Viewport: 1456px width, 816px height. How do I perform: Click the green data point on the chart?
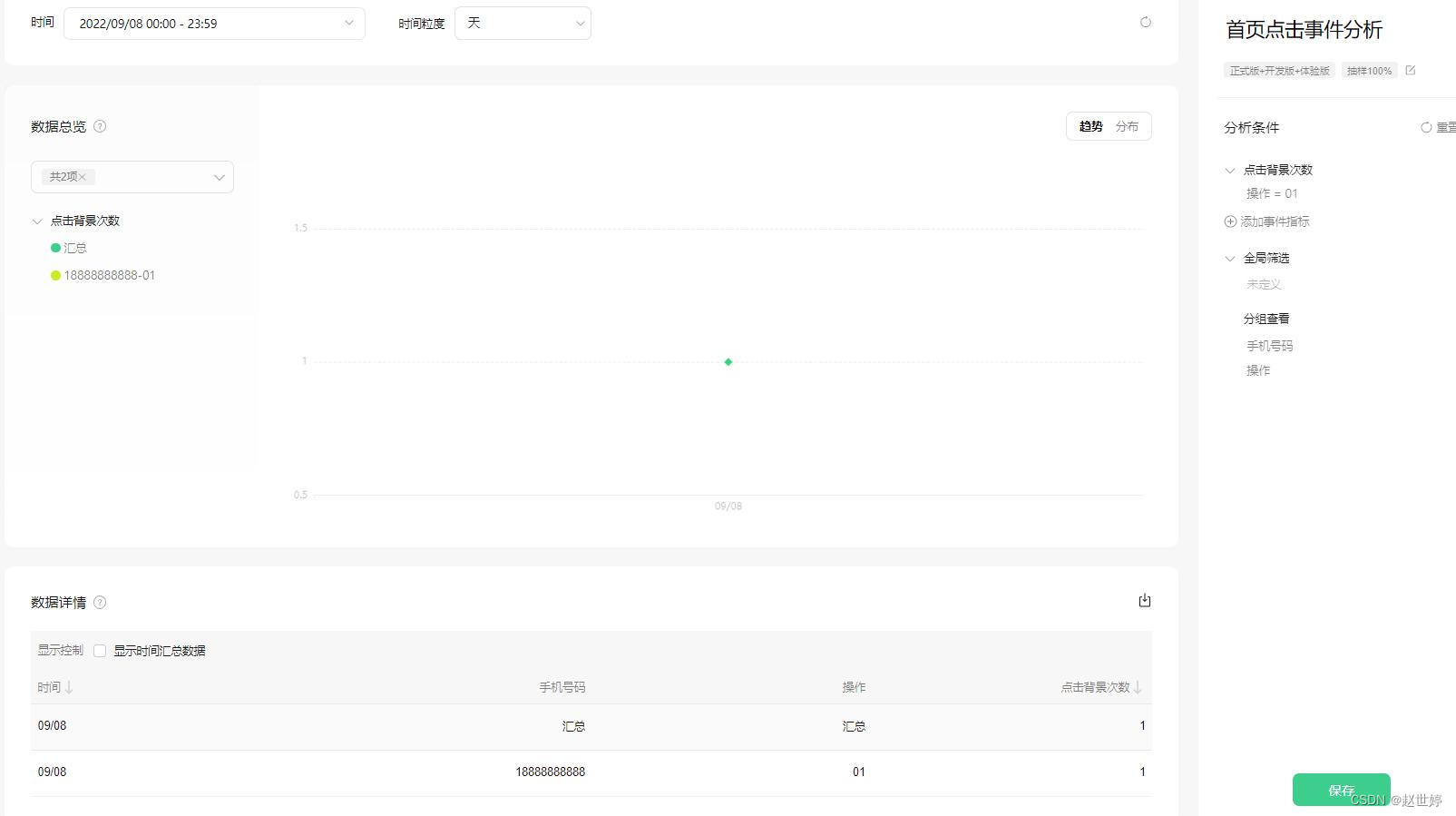click(x=728, y=362)
